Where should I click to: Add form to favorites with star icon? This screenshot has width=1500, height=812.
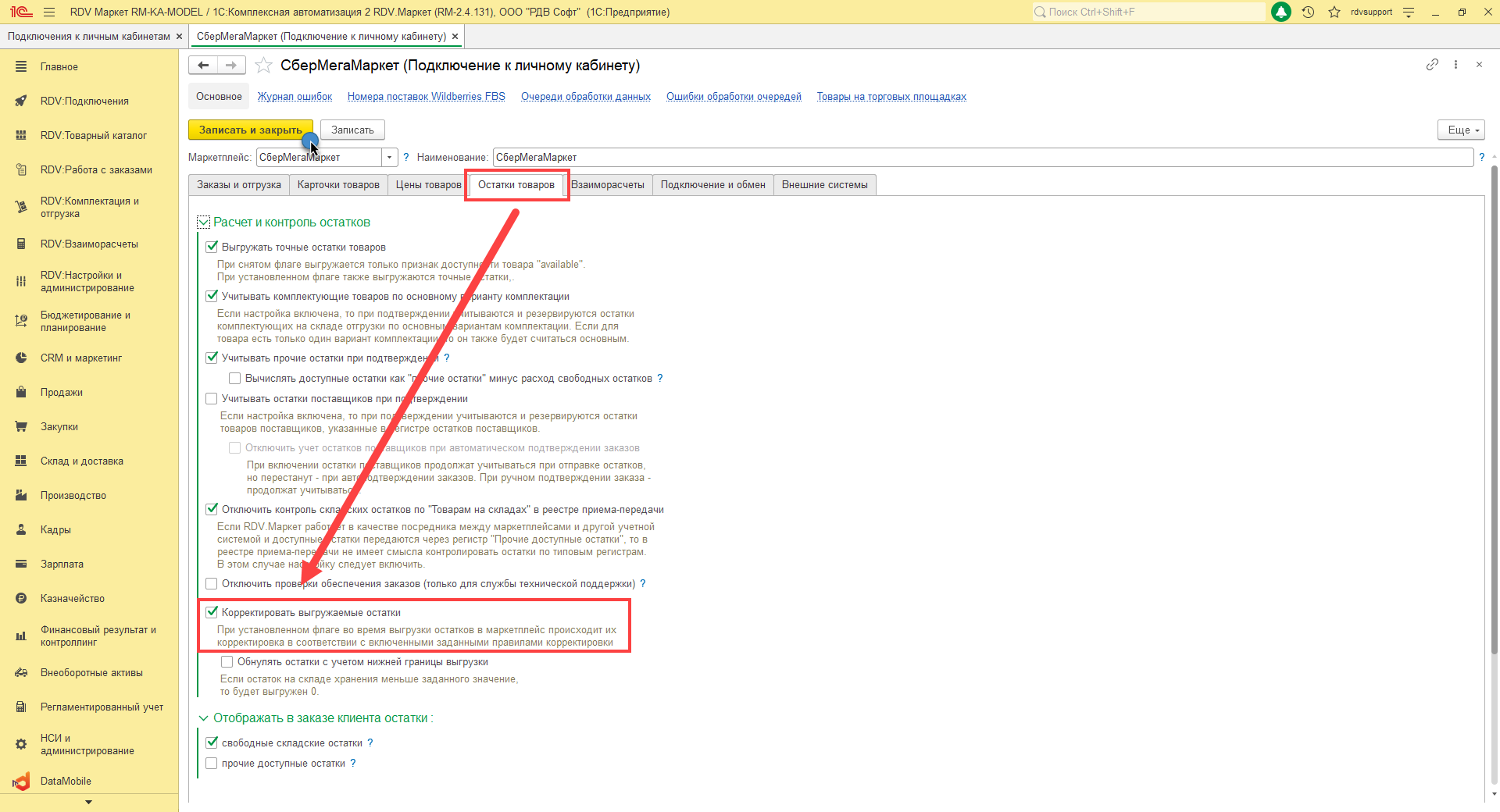(x=263, y=66)
